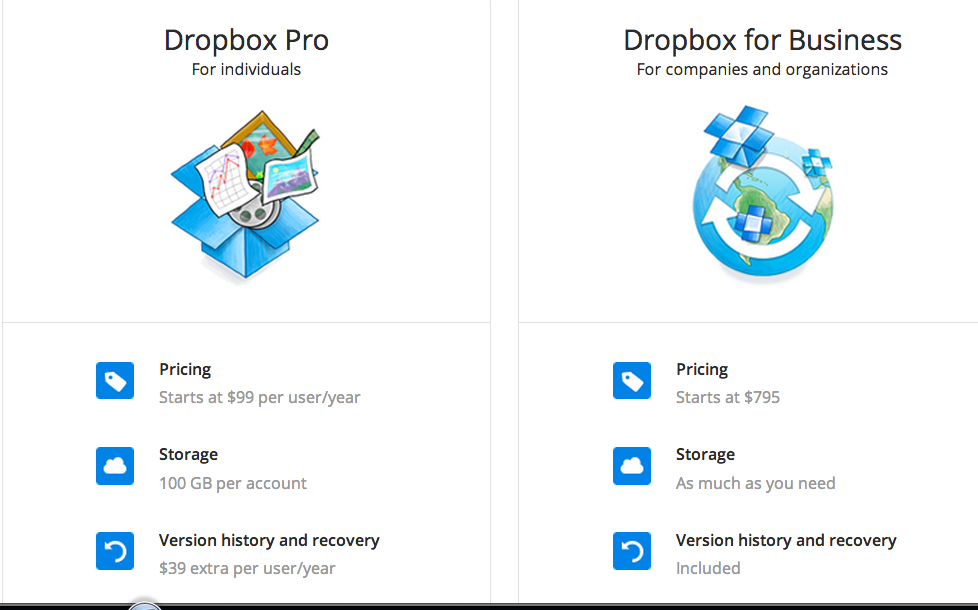
Task: Select the 'As much as you need' text
Action: 755,483
